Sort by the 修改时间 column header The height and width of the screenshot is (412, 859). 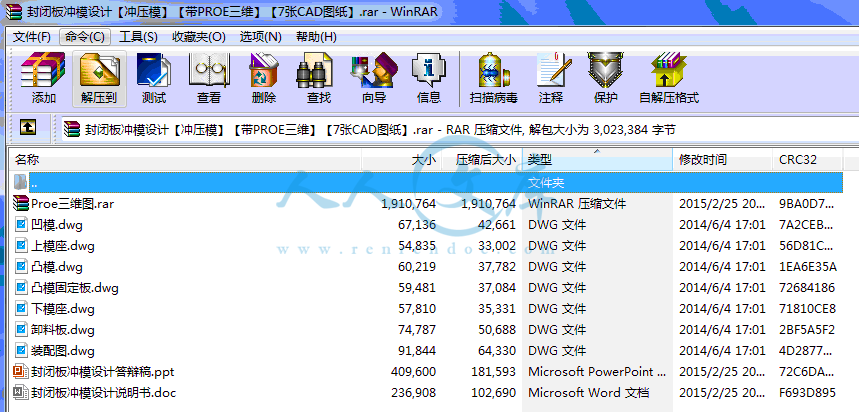pyautogui.click(x=723, y=159)
